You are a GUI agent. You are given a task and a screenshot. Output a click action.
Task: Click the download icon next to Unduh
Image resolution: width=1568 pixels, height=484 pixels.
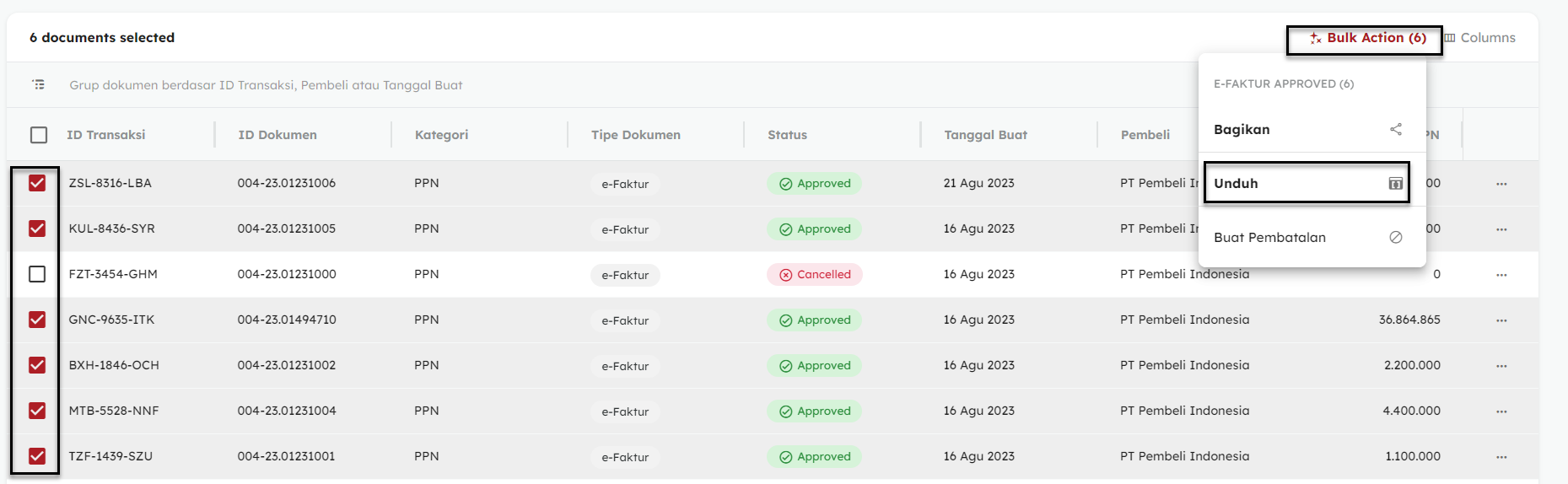1396,184
